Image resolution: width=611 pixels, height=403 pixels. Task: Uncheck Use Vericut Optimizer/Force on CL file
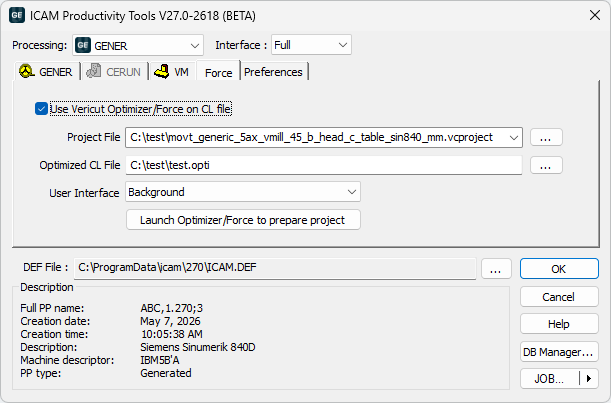click(41, 109)
